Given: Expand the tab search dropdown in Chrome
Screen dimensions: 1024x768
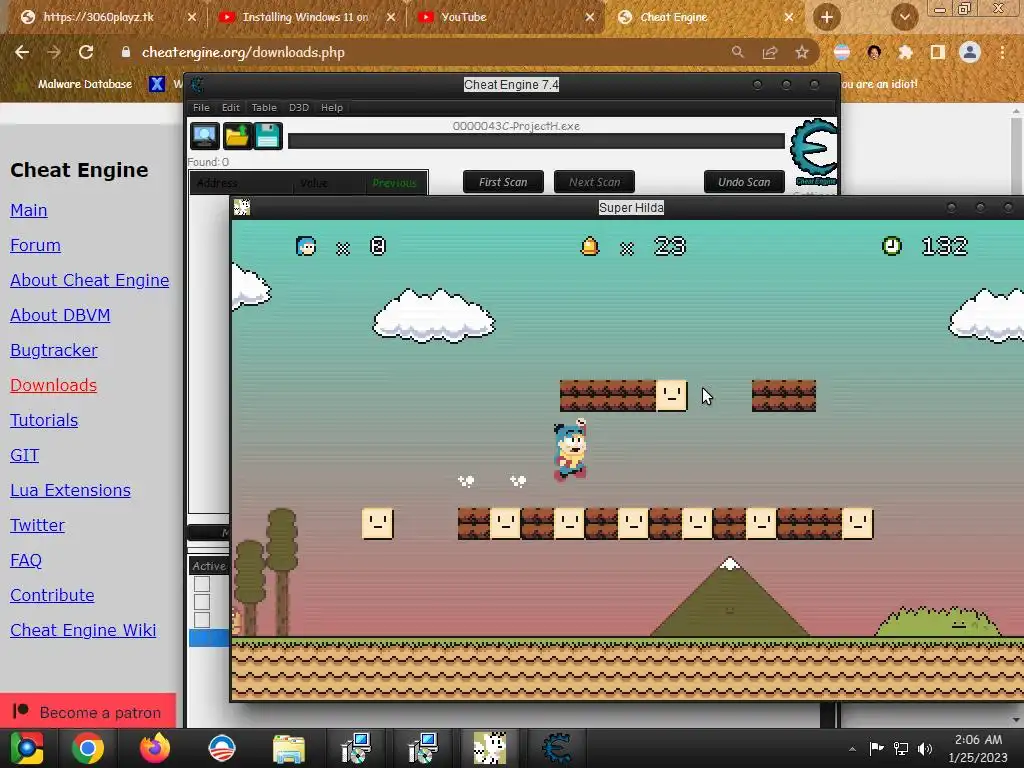Looking at the screenshot, I should pos(904,17).
